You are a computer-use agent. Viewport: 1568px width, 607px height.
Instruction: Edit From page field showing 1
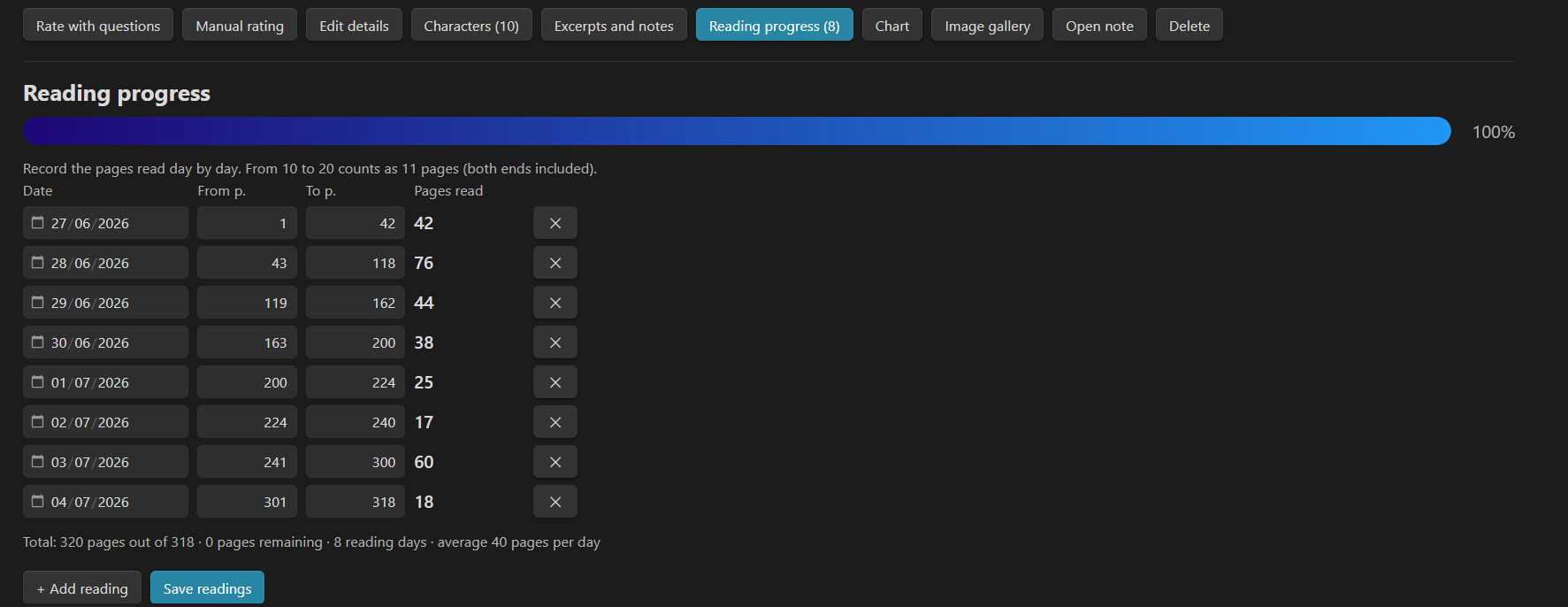click(247, 223)
